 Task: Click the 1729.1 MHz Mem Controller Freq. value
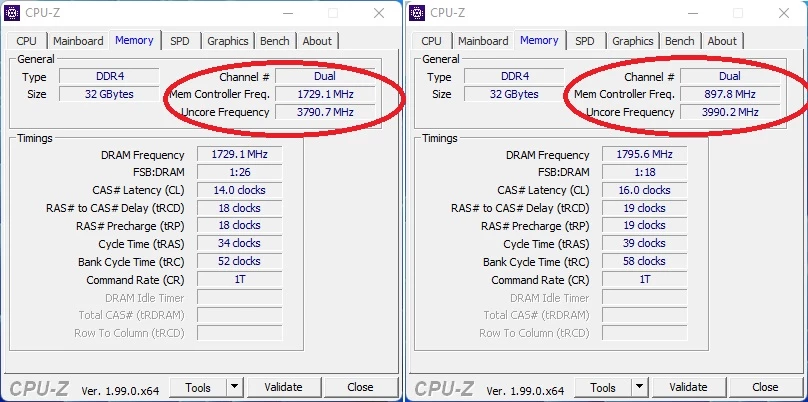[325, 94]
